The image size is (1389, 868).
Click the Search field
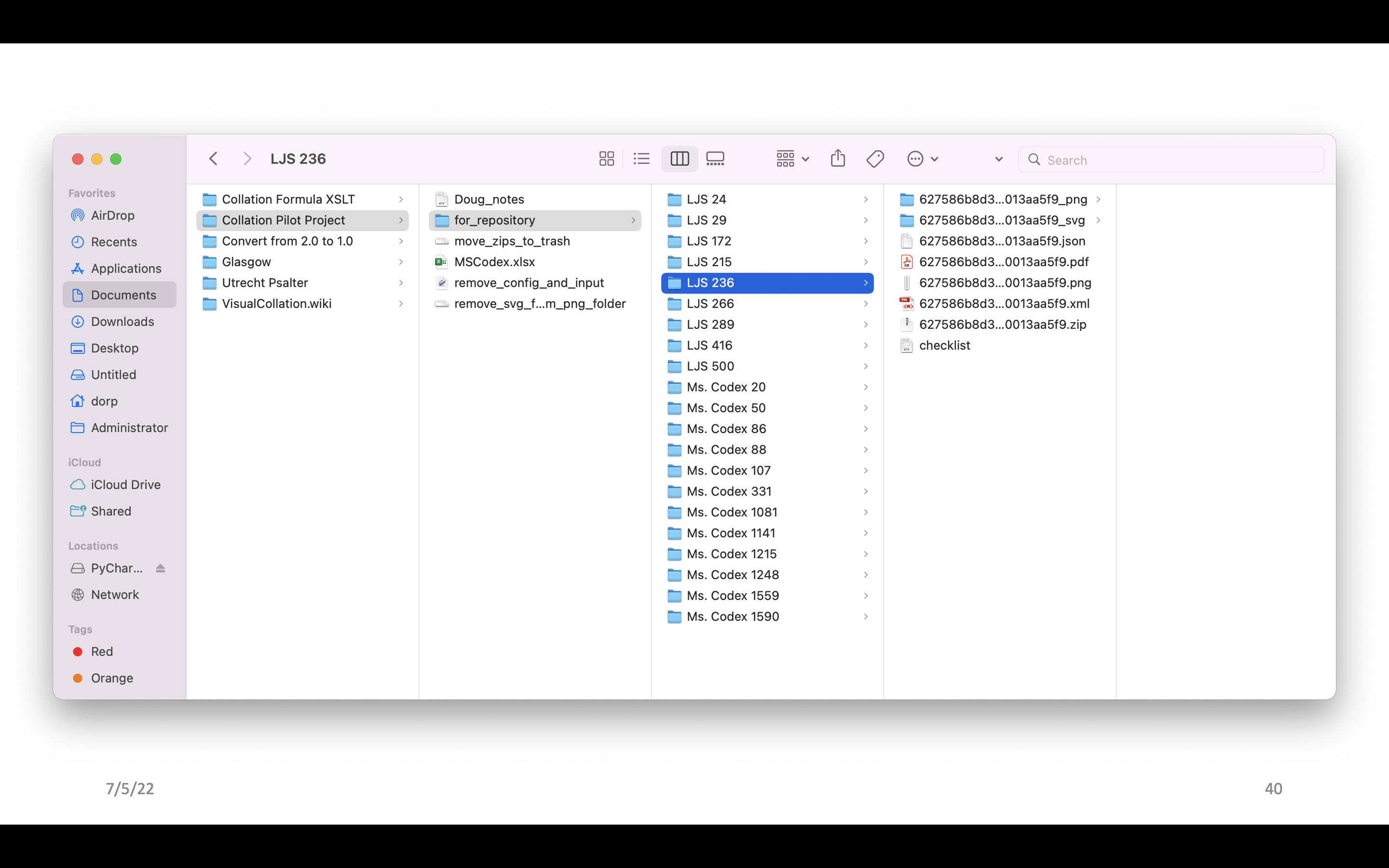1171,160
